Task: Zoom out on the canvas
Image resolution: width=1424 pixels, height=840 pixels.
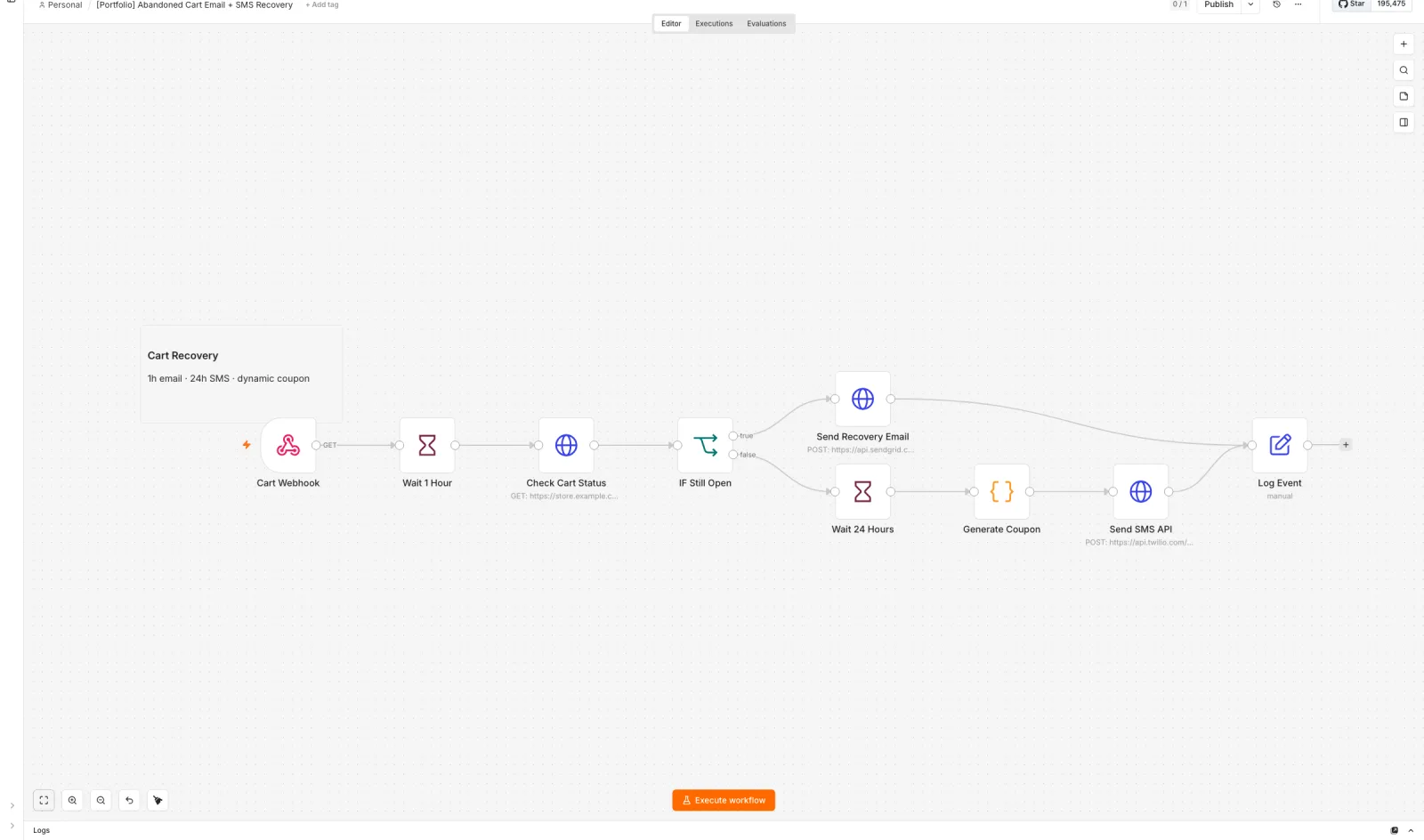Action: pos(101,800)
